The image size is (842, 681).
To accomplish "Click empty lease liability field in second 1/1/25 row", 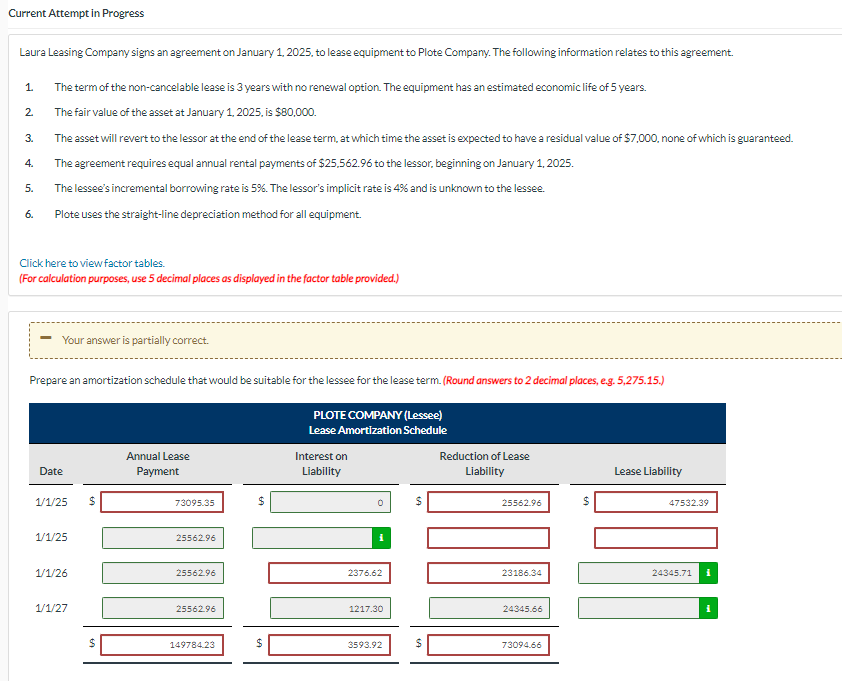I will (656, 538).
